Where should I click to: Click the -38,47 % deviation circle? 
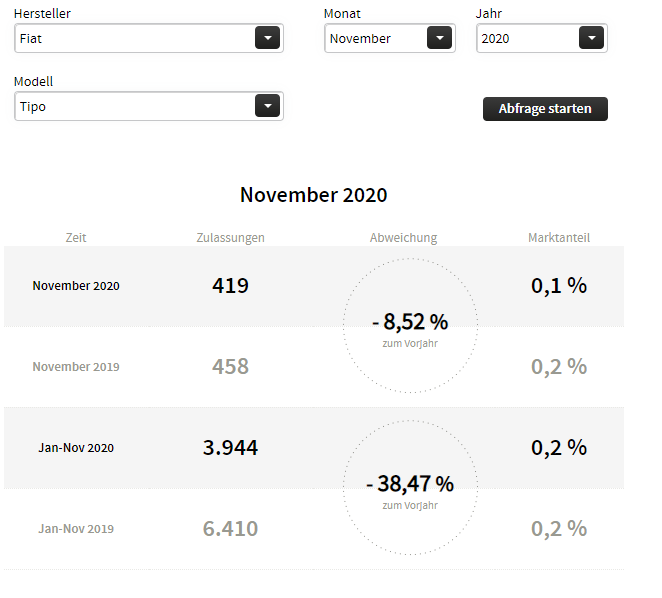410,488
